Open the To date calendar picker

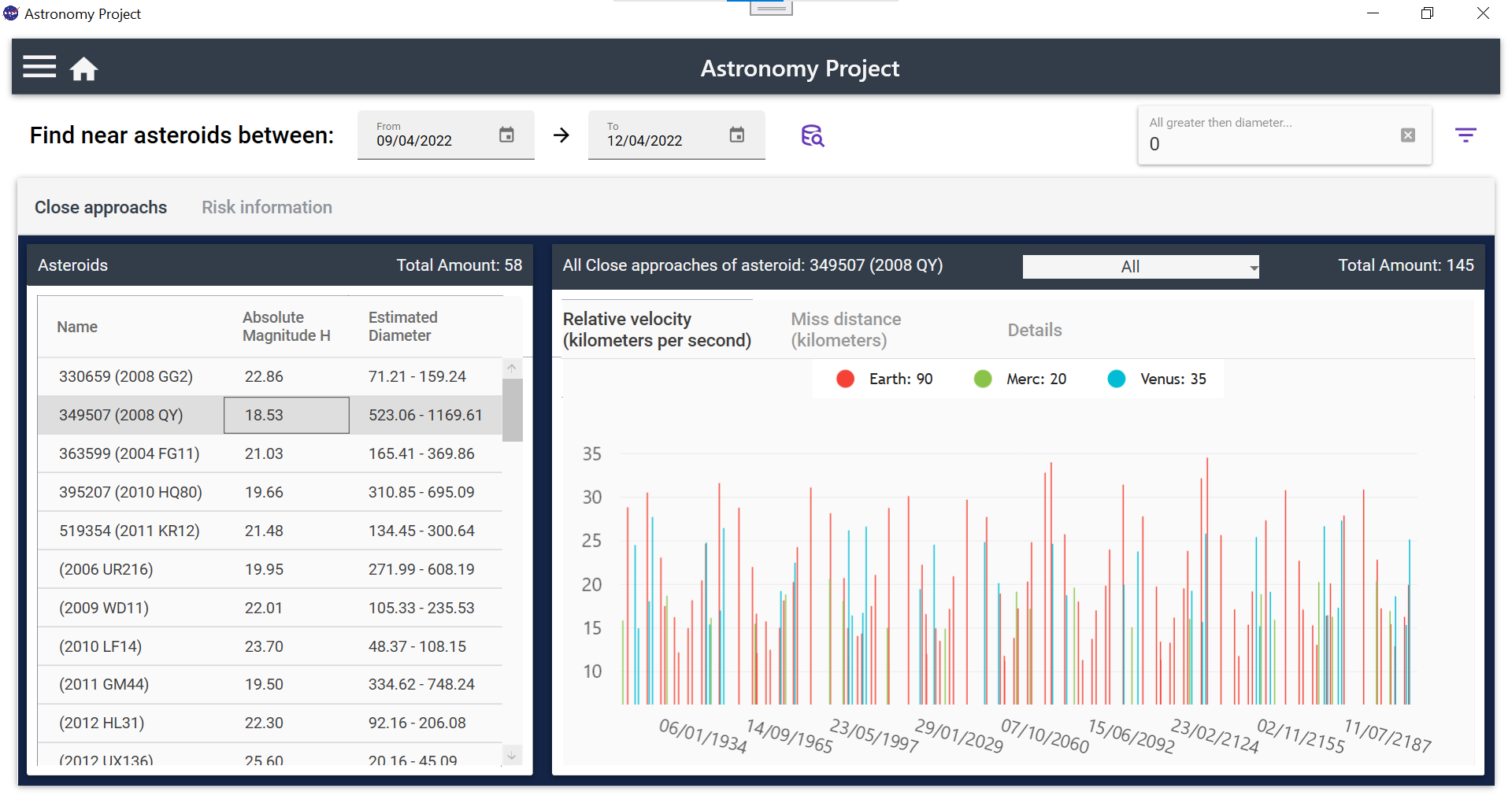pyautogui.click(x=736, y=135)
